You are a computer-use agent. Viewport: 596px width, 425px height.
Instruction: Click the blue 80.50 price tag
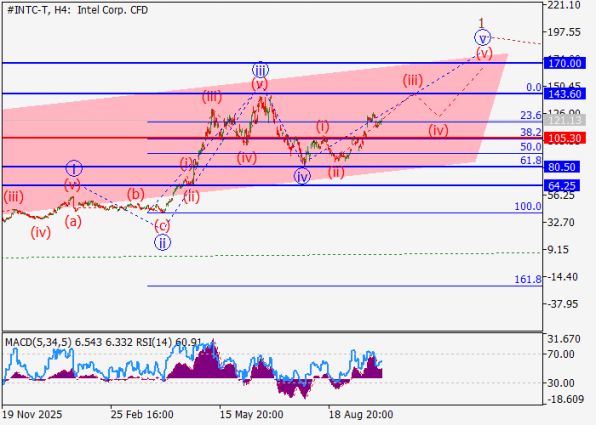coord(562,167)
